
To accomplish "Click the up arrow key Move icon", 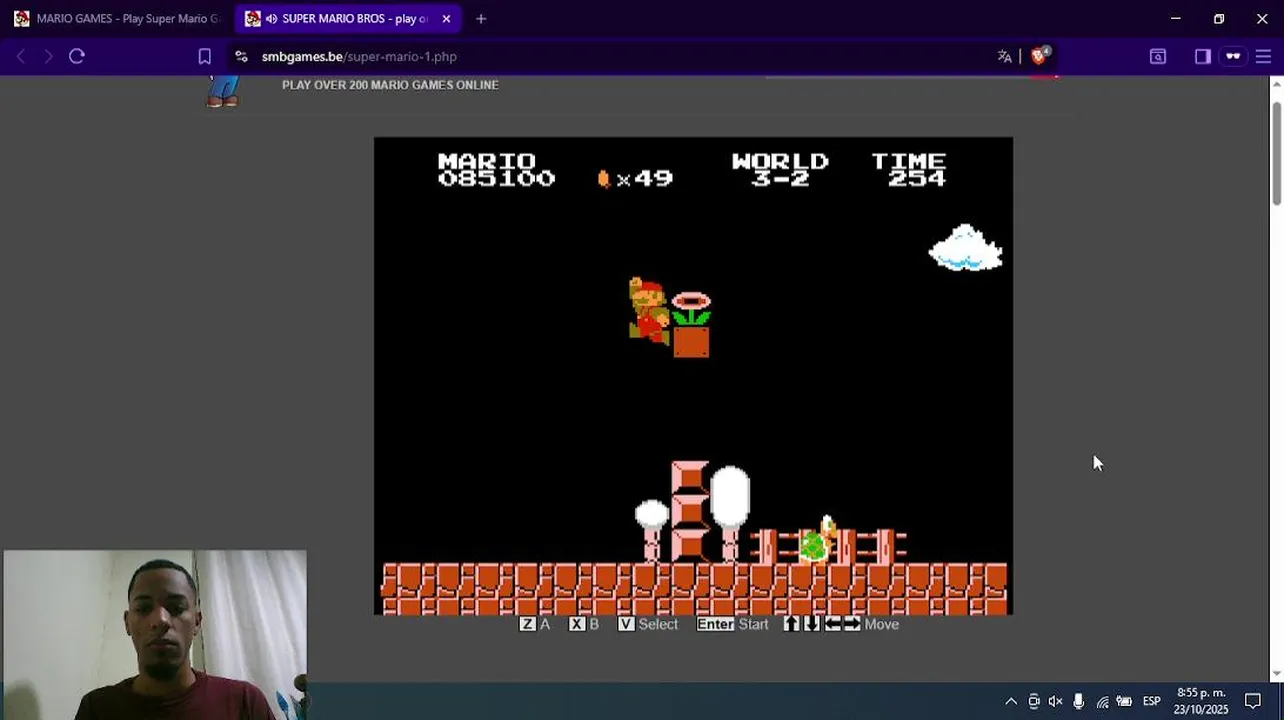I will tap(791, 624).
